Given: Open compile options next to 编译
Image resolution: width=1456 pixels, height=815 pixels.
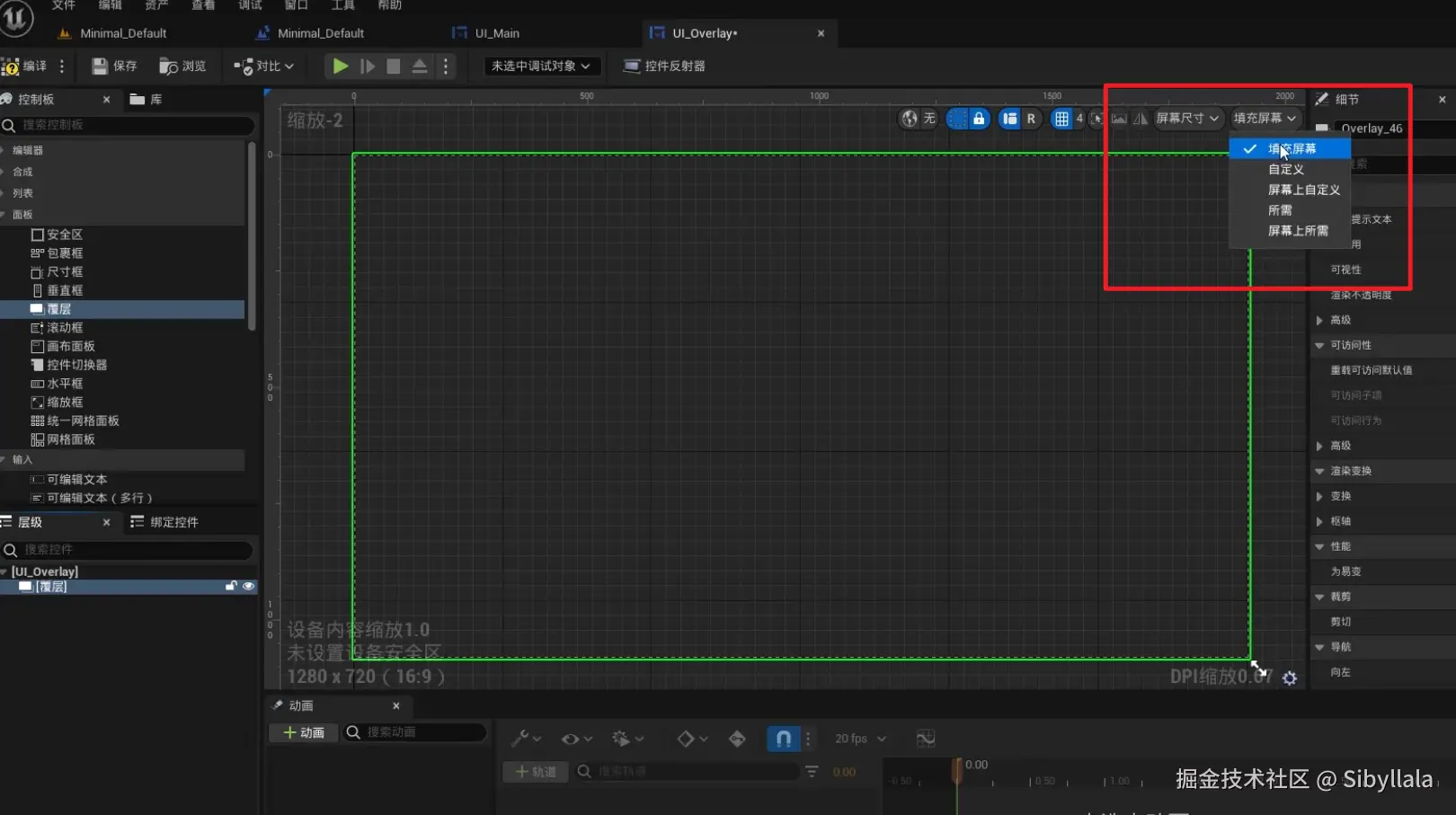Looking at the screenshot, I should point(62,66).
